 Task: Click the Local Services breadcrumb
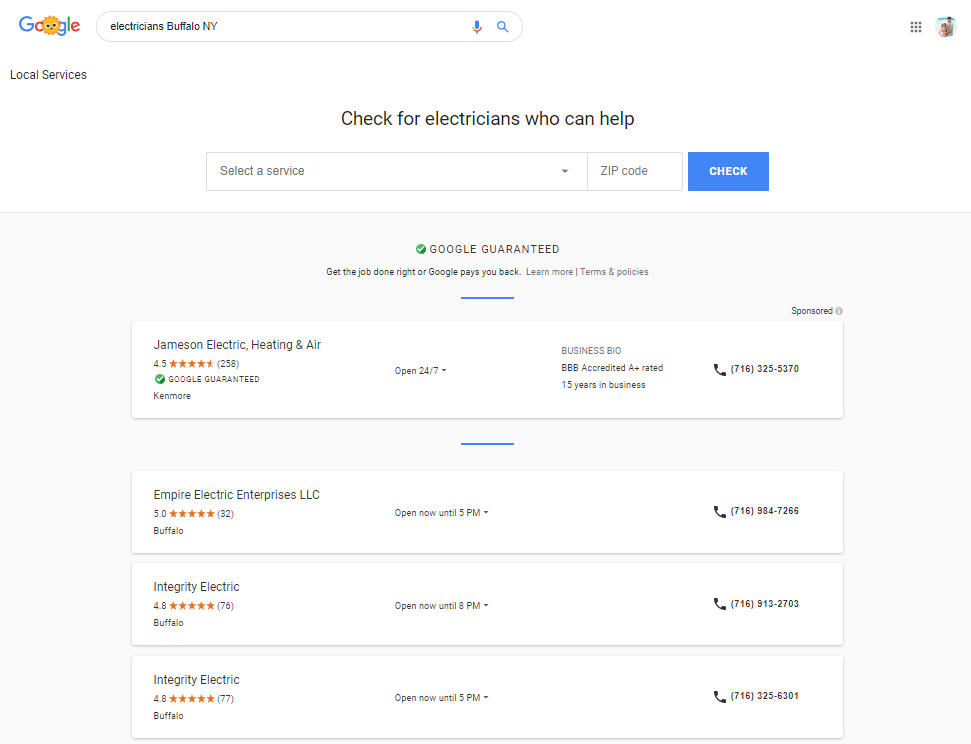tap(48, 74)
